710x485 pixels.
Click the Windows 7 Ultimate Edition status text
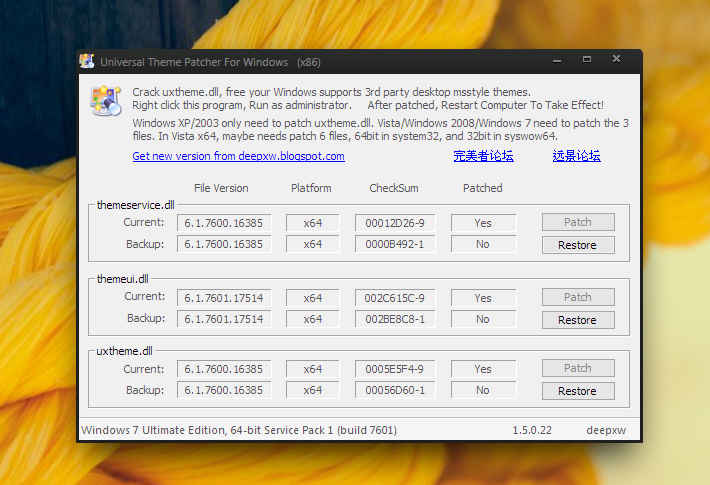(x=239, y=430)
